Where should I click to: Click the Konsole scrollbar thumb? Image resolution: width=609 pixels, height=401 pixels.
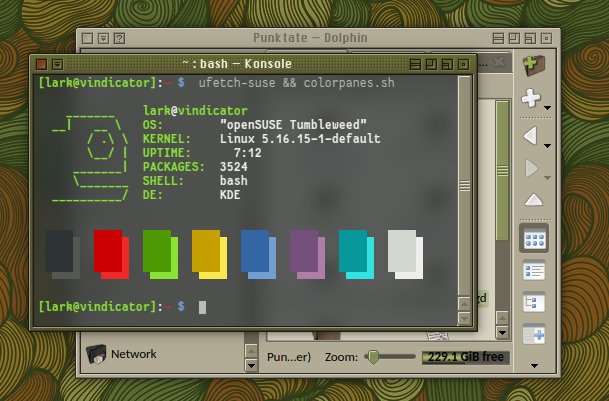pos(465,186)
